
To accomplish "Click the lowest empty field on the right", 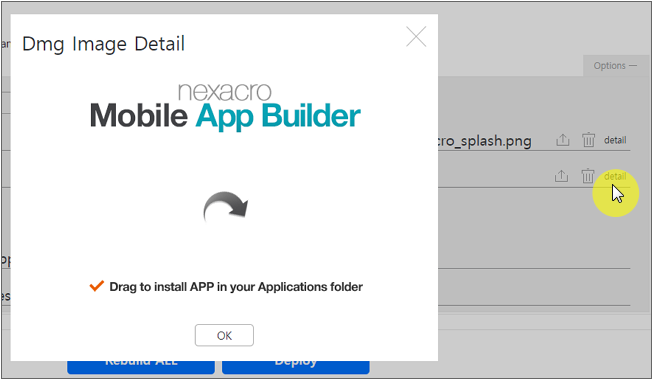I will tap(534, 295).
